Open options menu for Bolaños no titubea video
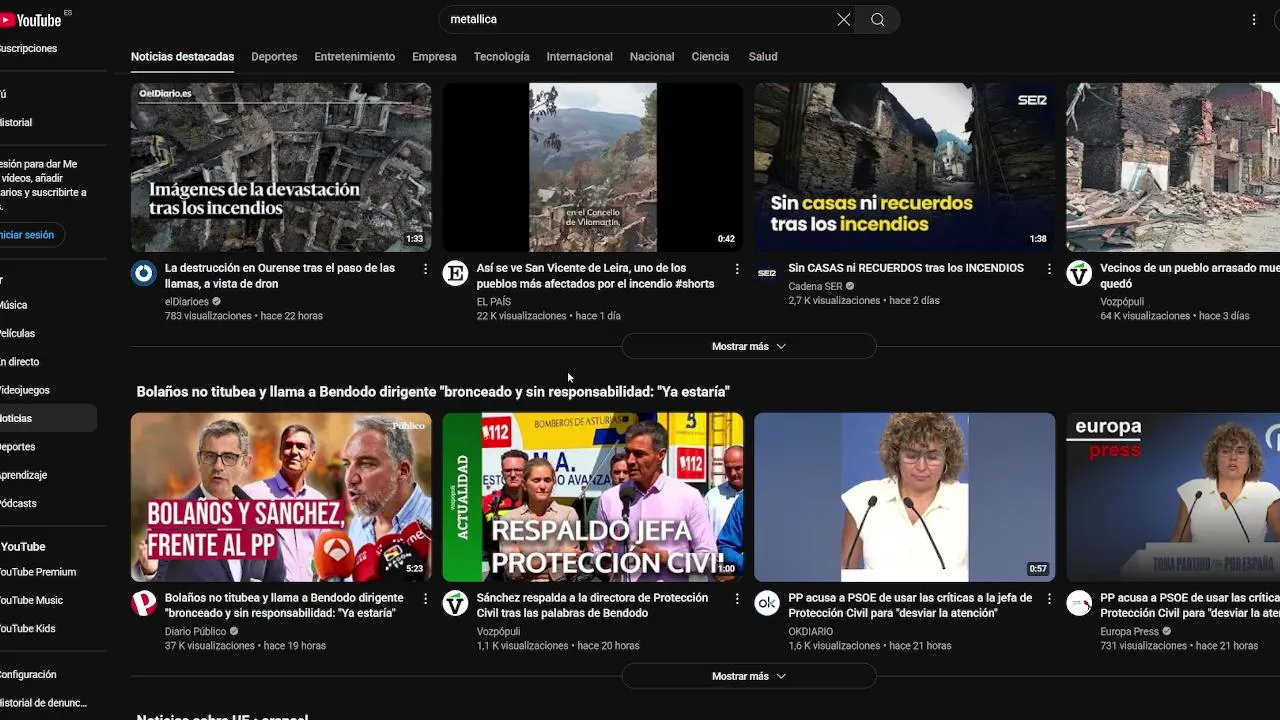The width and height of the screenshot is (1280, 720). pyautogui.click(x=425, y=599)
